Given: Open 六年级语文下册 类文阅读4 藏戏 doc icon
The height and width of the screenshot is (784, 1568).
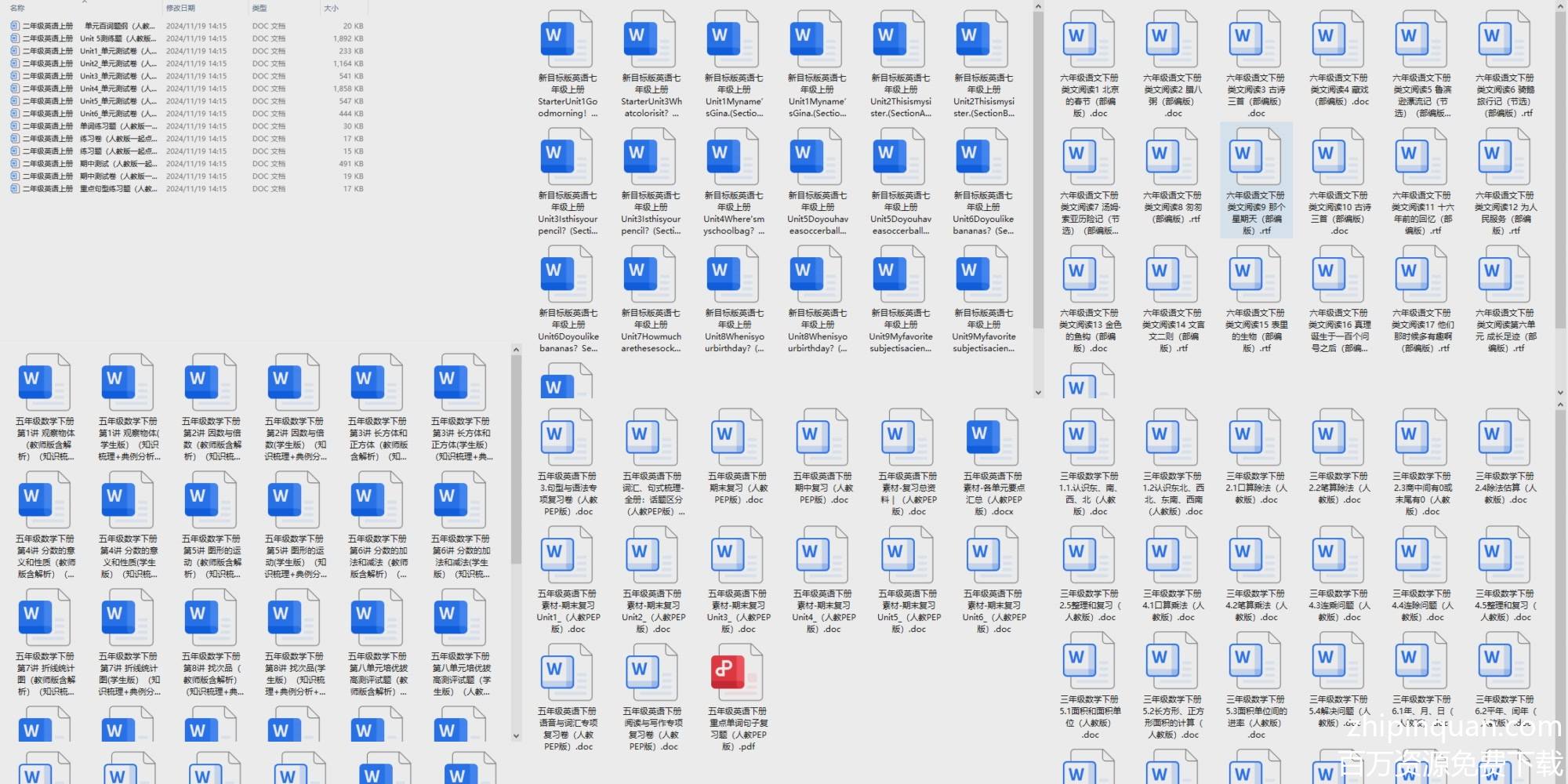Looking at the screenshot, I should tap(1338, 37).
